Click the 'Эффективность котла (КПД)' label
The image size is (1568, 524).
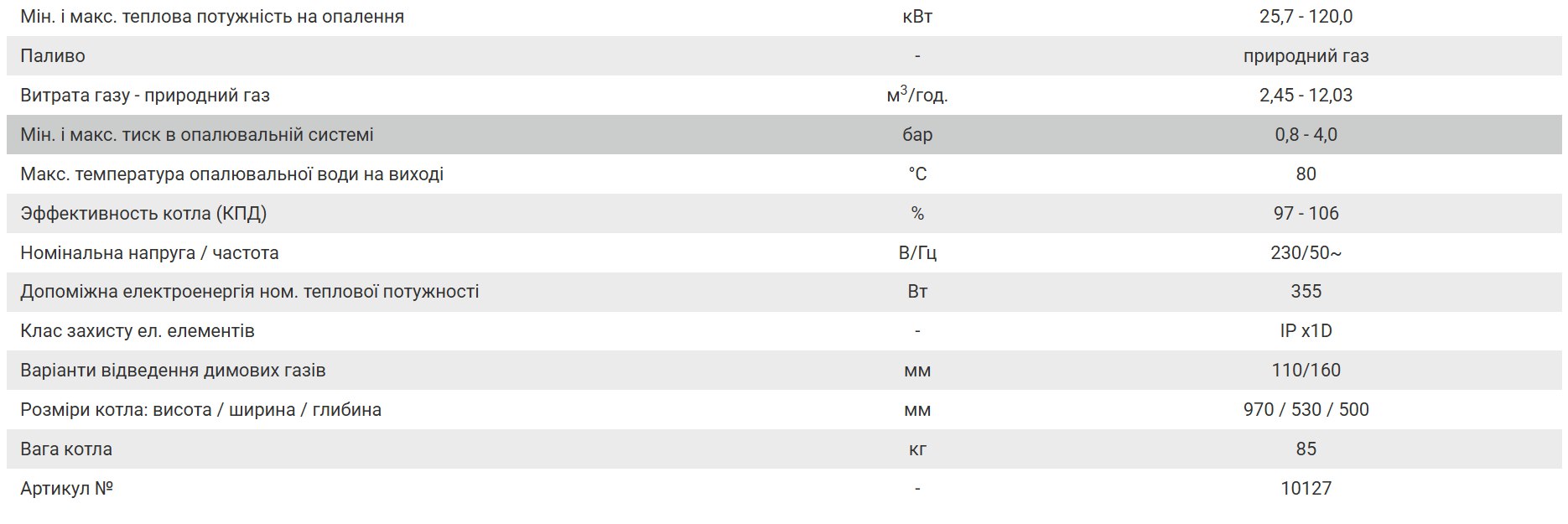pos(143,214)
